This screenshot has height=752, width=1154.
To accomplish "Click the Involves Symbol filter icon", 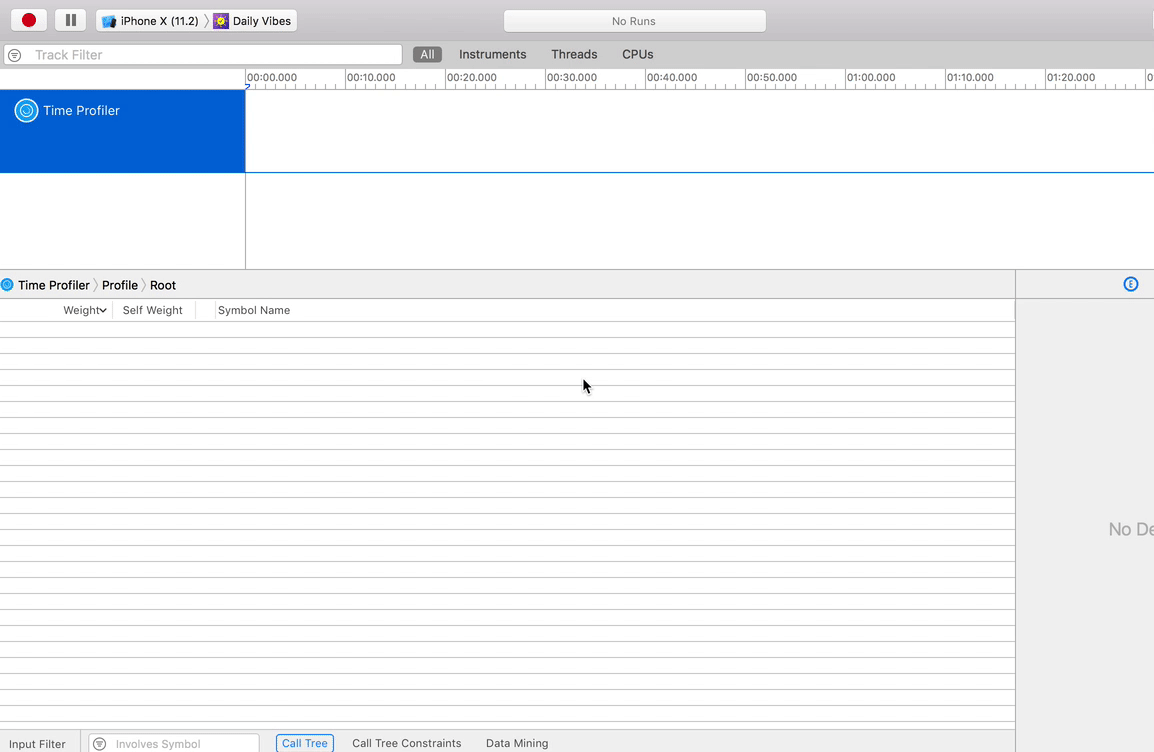I will [x=98, y=743].
